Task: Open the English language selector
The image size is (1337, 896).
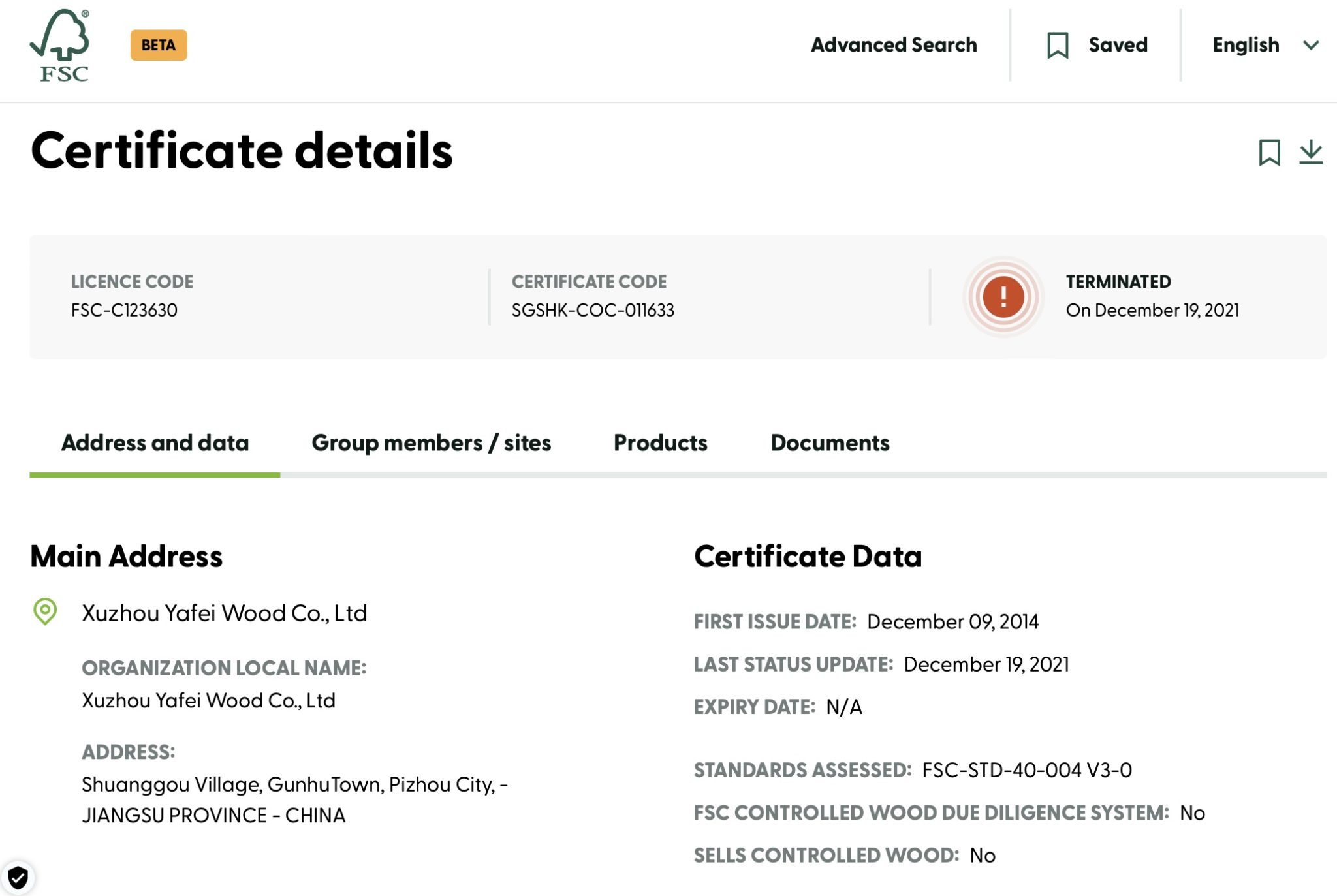Action: (x=1245, y=45)
